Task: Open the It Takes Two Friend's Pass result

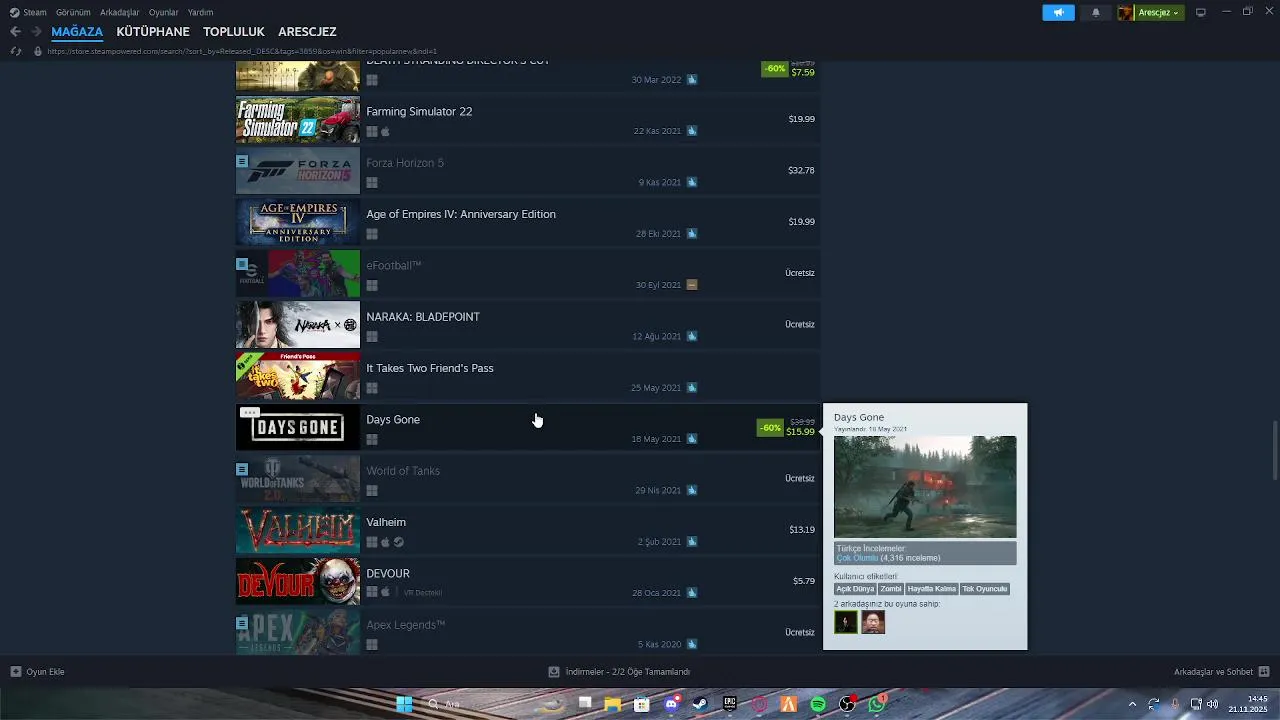Action: tap(527, 376)
